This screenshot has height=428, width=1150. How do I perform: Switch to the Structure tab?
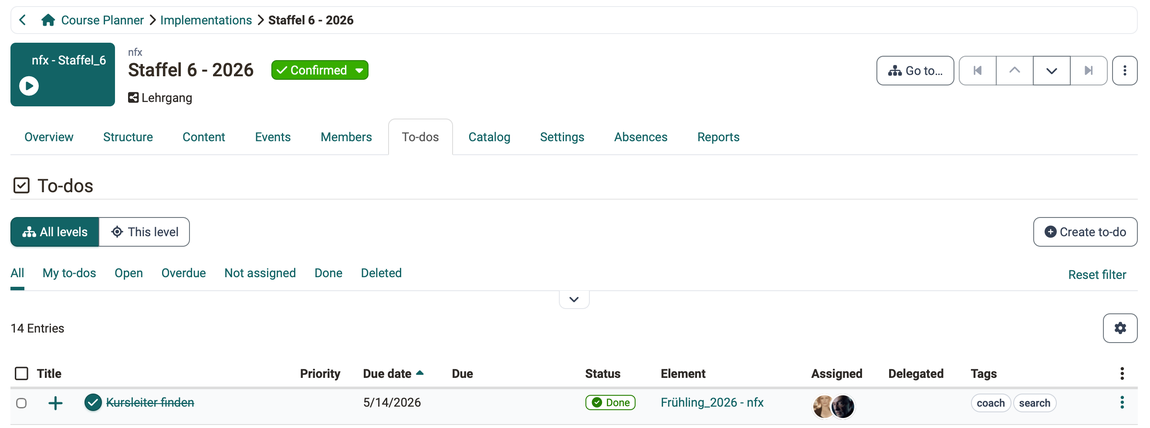(128, 137)
